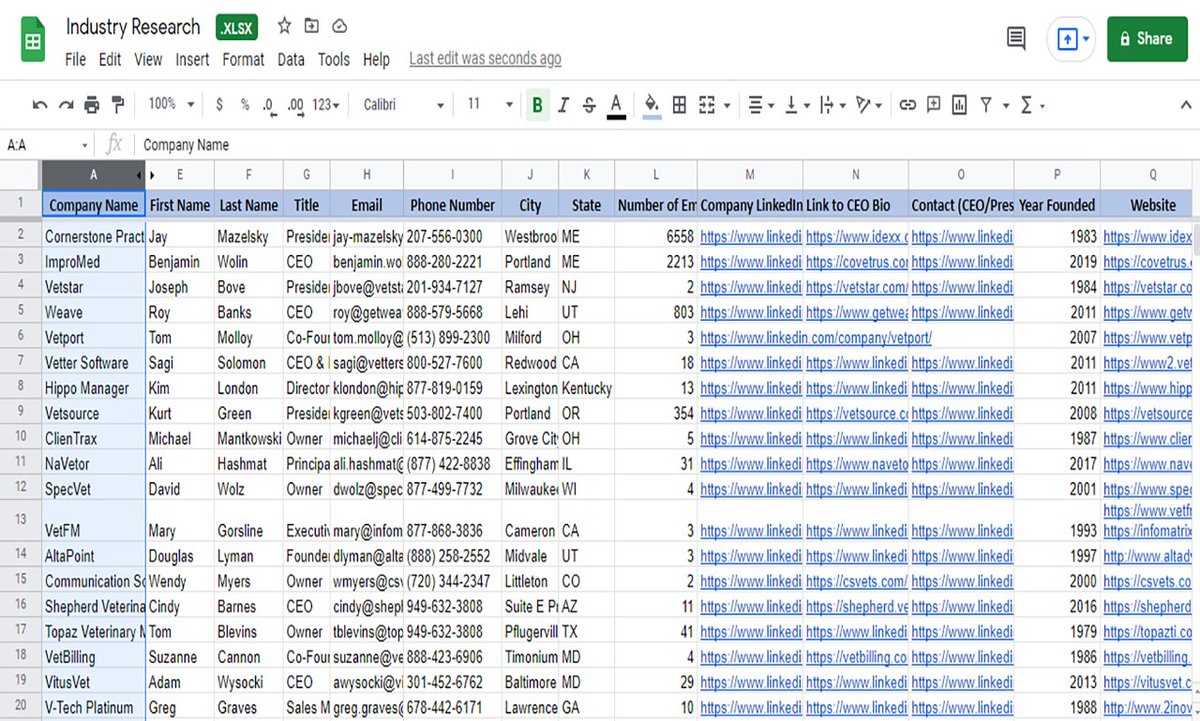The width and height of the screenshot is (1200, 721).
Task: Open the Tools menu
Action: click(334, 60)
